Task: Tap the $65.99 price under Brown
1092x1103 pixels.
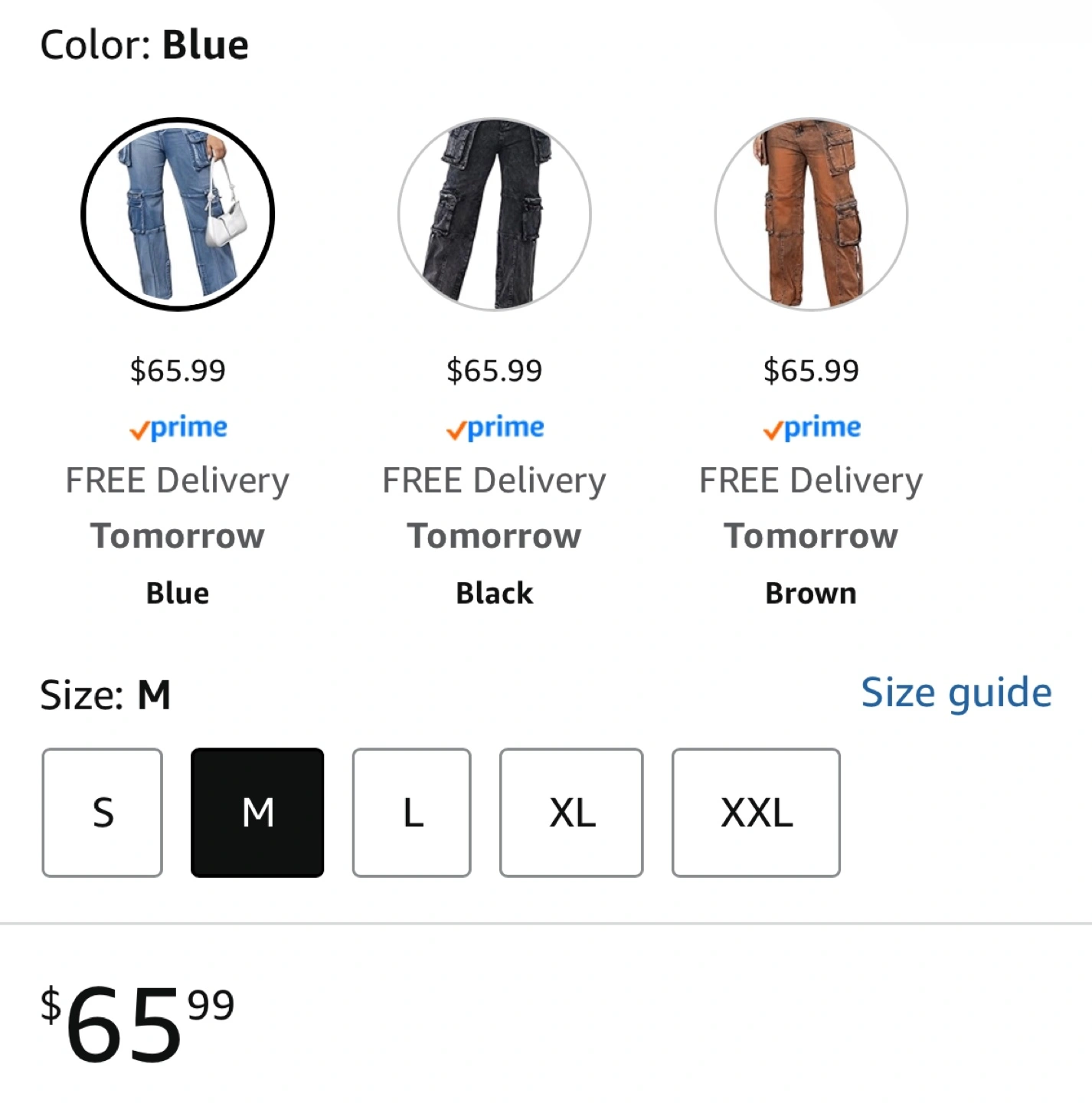Action: pos(811,371)
